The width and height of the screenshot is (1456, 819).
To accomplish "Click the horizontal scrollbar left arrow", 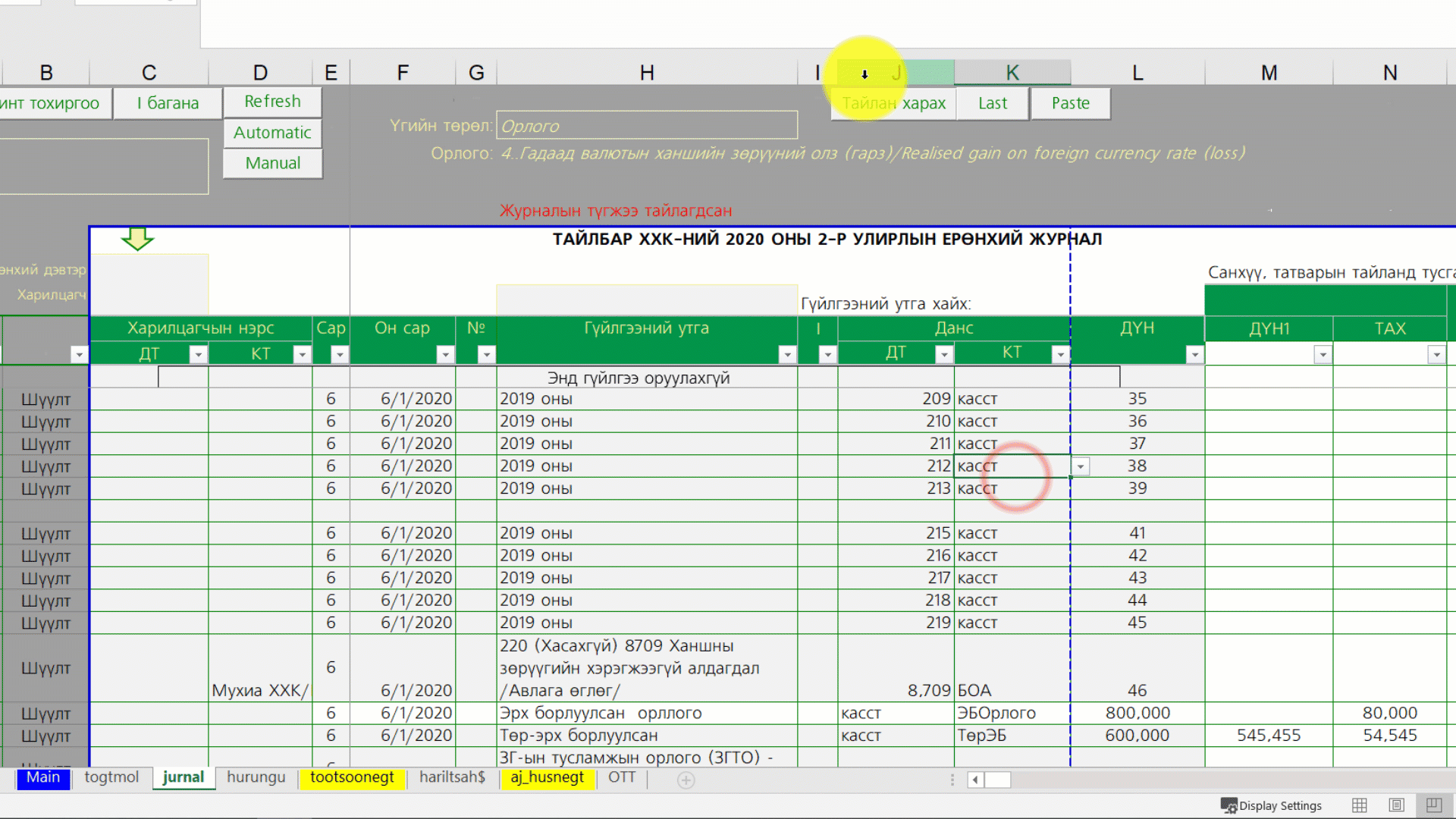I will click(x=976, y=780).
